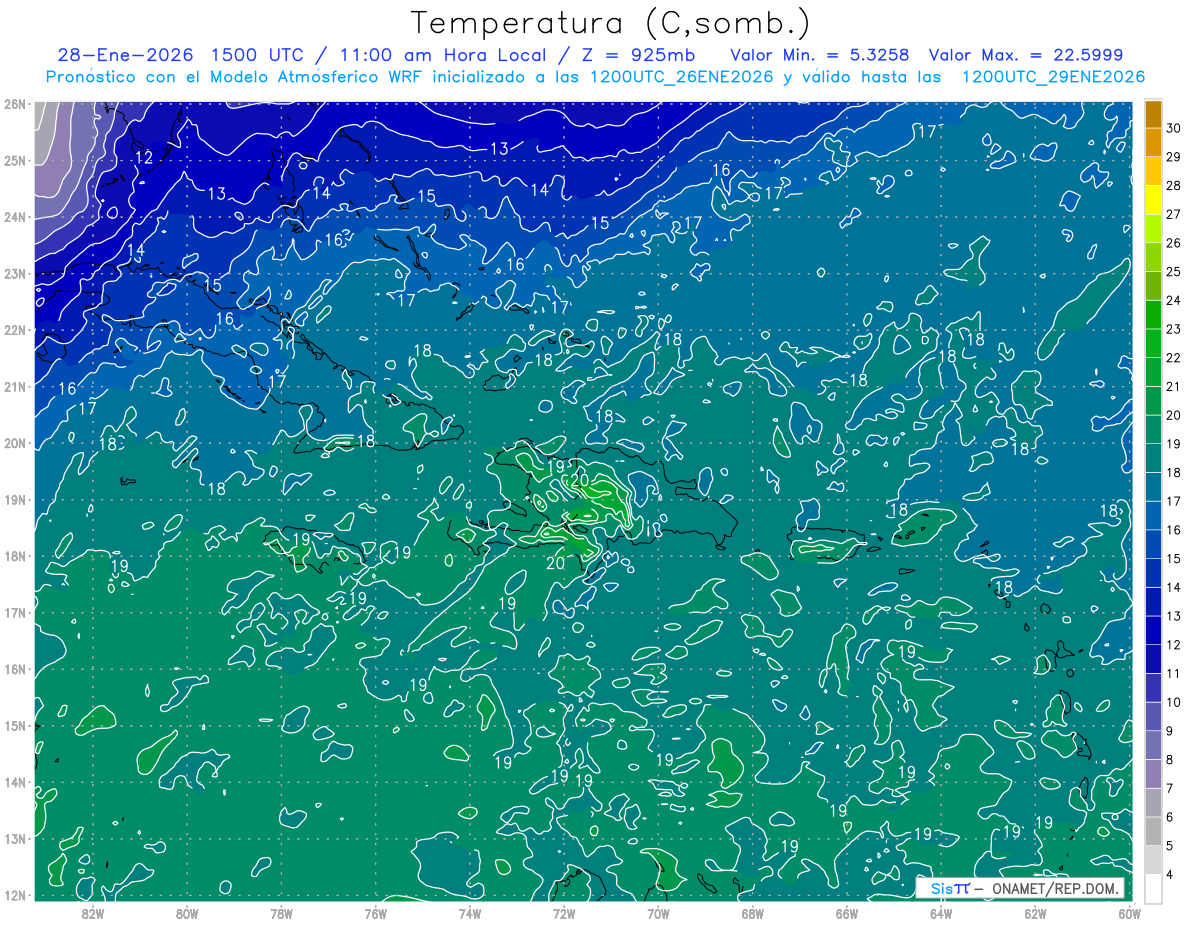Click the 80W longitude axis label
The height and width of the screenshot is (927, 1200).
click(187, 913)
